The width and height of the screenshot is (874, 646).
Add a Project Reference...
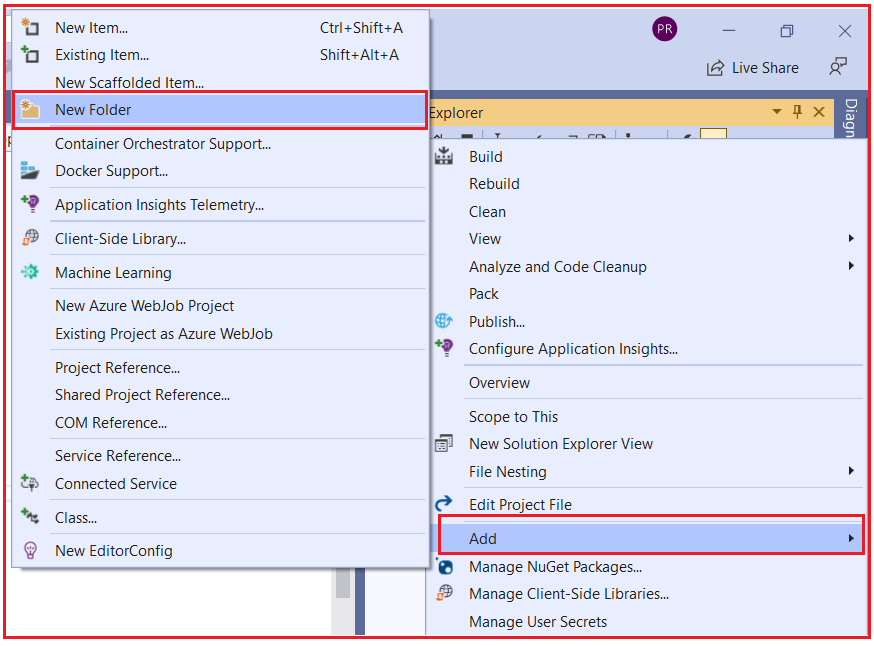(x=221, y=368)
